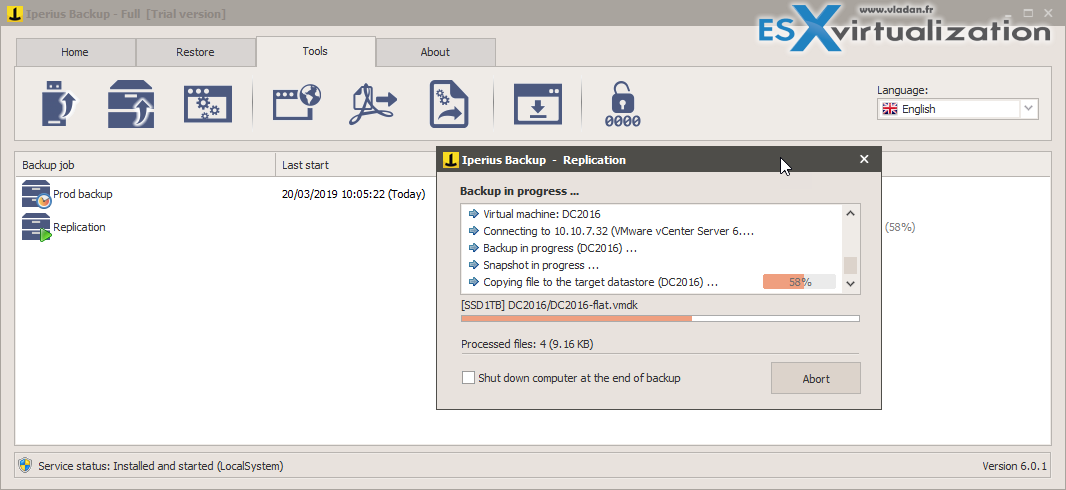Screen dimensions: 1066x490
Task: Switch to the Home tab
Action: click(x=75, y=52)
